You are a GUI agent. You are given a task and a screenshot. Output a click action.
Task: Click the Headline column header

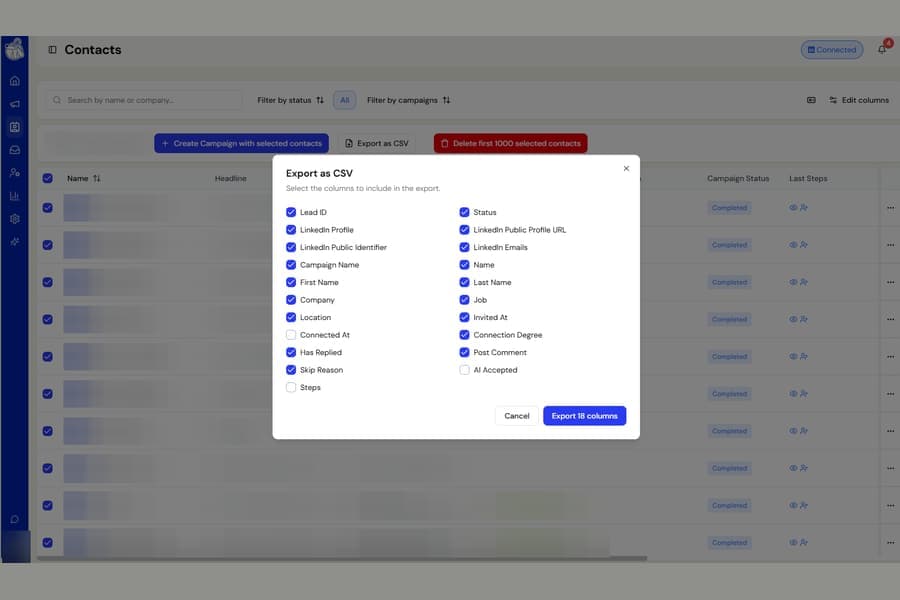click(x=231, y=179)
